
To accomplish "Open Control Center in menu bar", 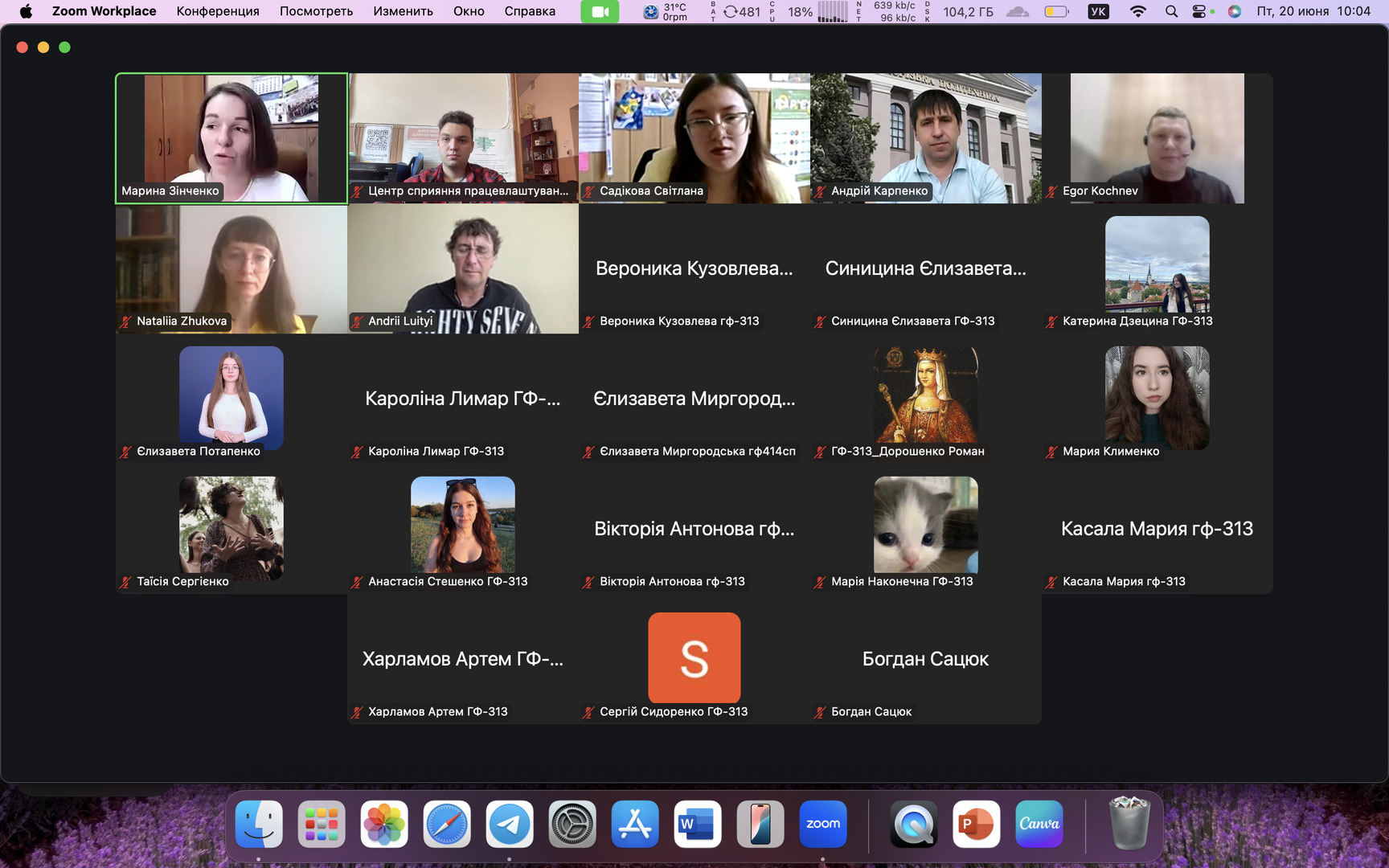I will 1199,11.
